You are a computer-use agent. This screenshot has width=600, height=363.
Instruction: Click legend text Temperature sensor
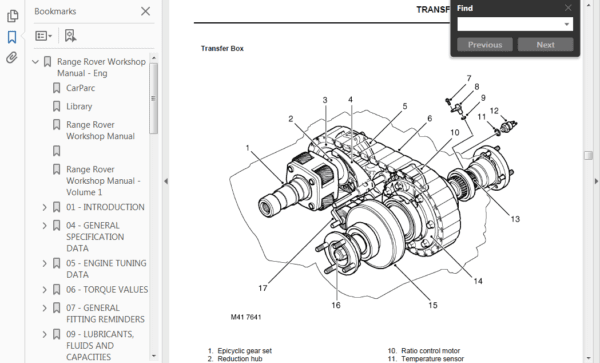(432, 359)
